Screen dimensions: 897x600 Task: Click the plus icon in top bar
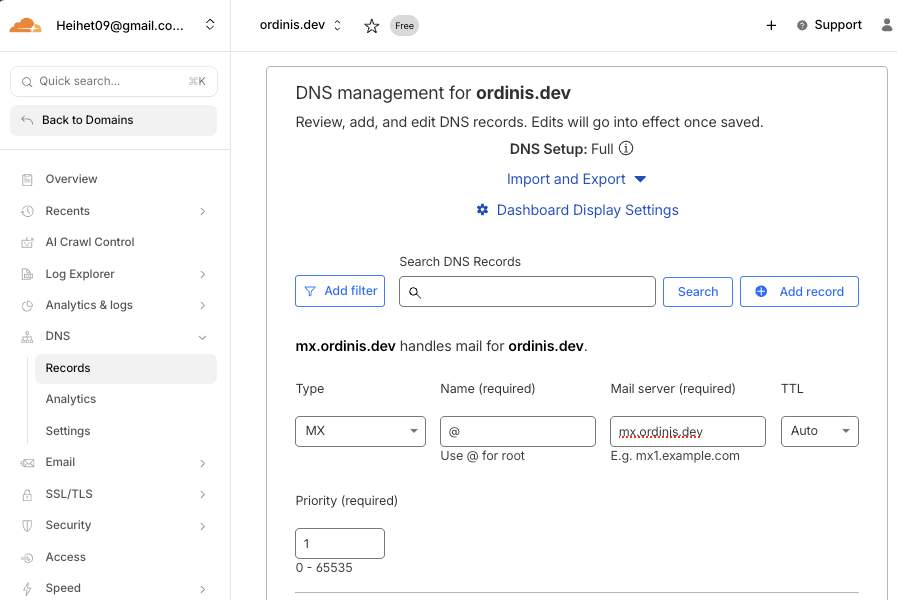pyautogui.click(x=771, y=26)
